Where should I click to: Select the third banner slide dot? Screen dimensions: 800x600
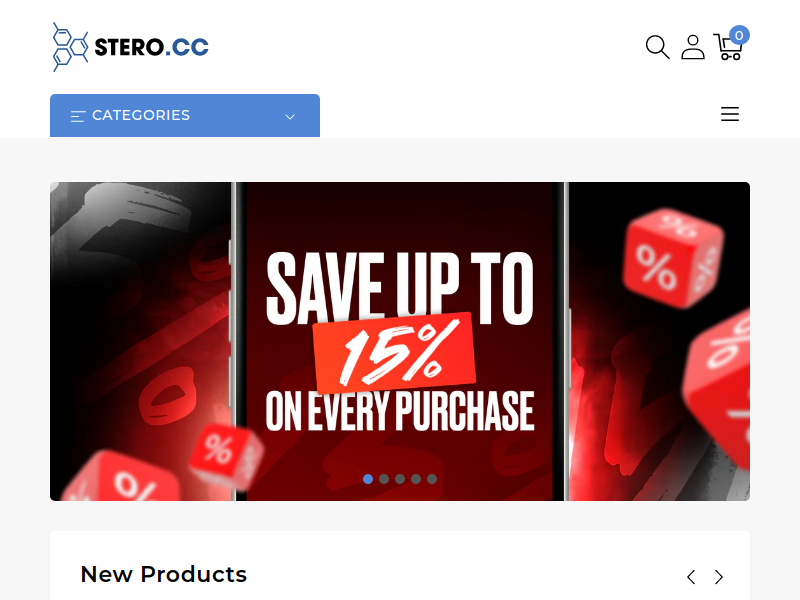(x=400, y=479)
